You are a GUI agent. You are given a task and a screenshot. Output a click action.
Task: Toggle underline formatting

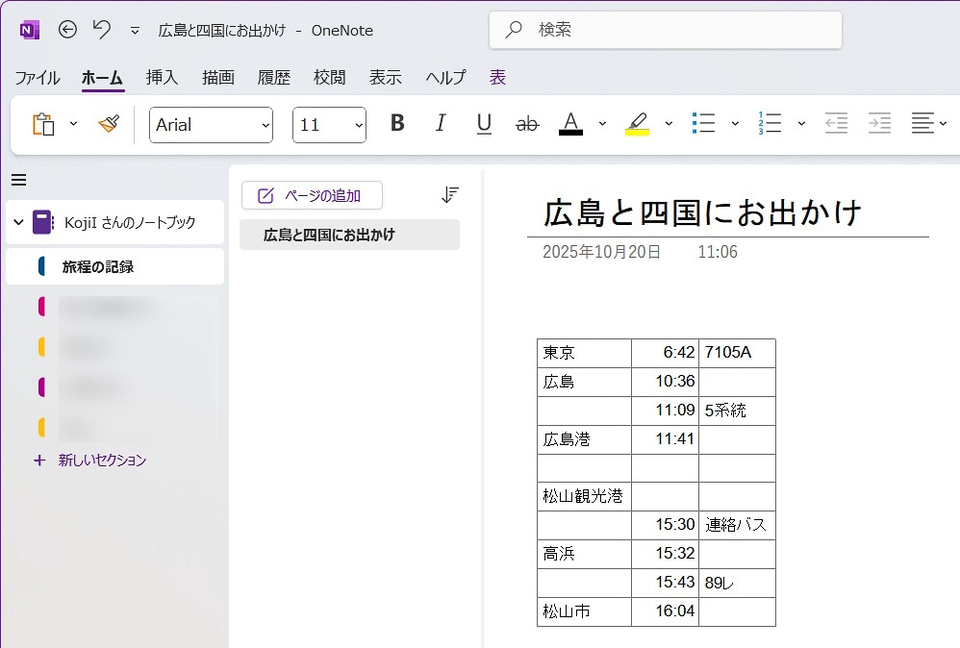484,124
